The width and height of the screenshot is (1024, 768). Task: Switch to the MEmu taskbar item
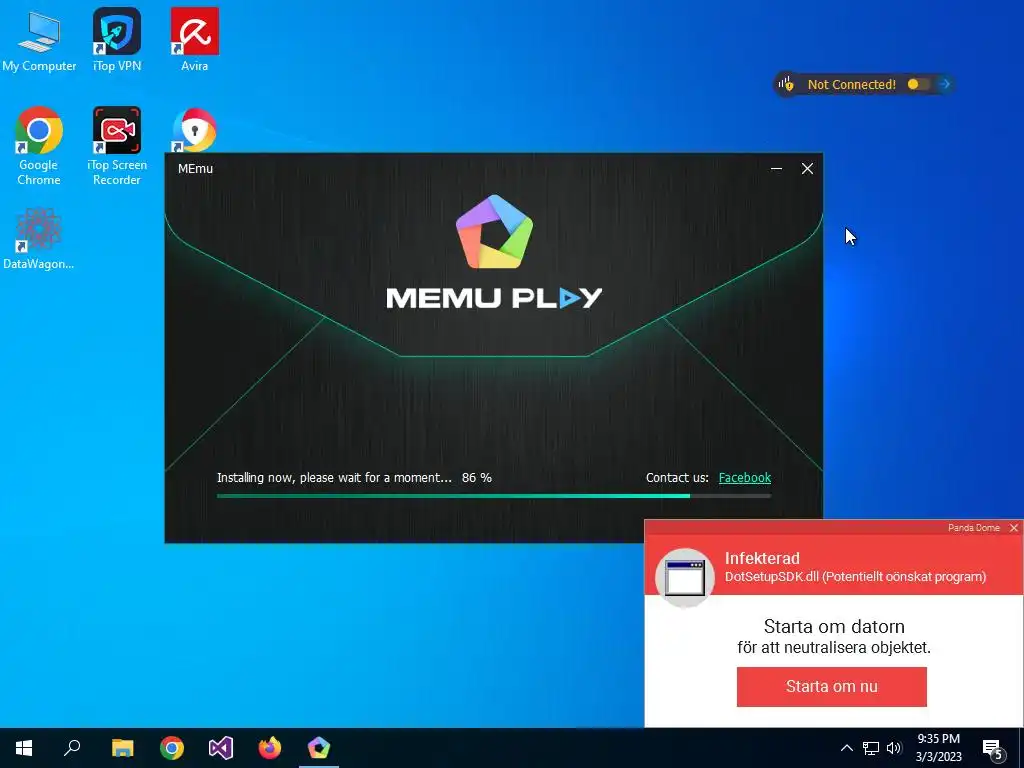point(319,748)
